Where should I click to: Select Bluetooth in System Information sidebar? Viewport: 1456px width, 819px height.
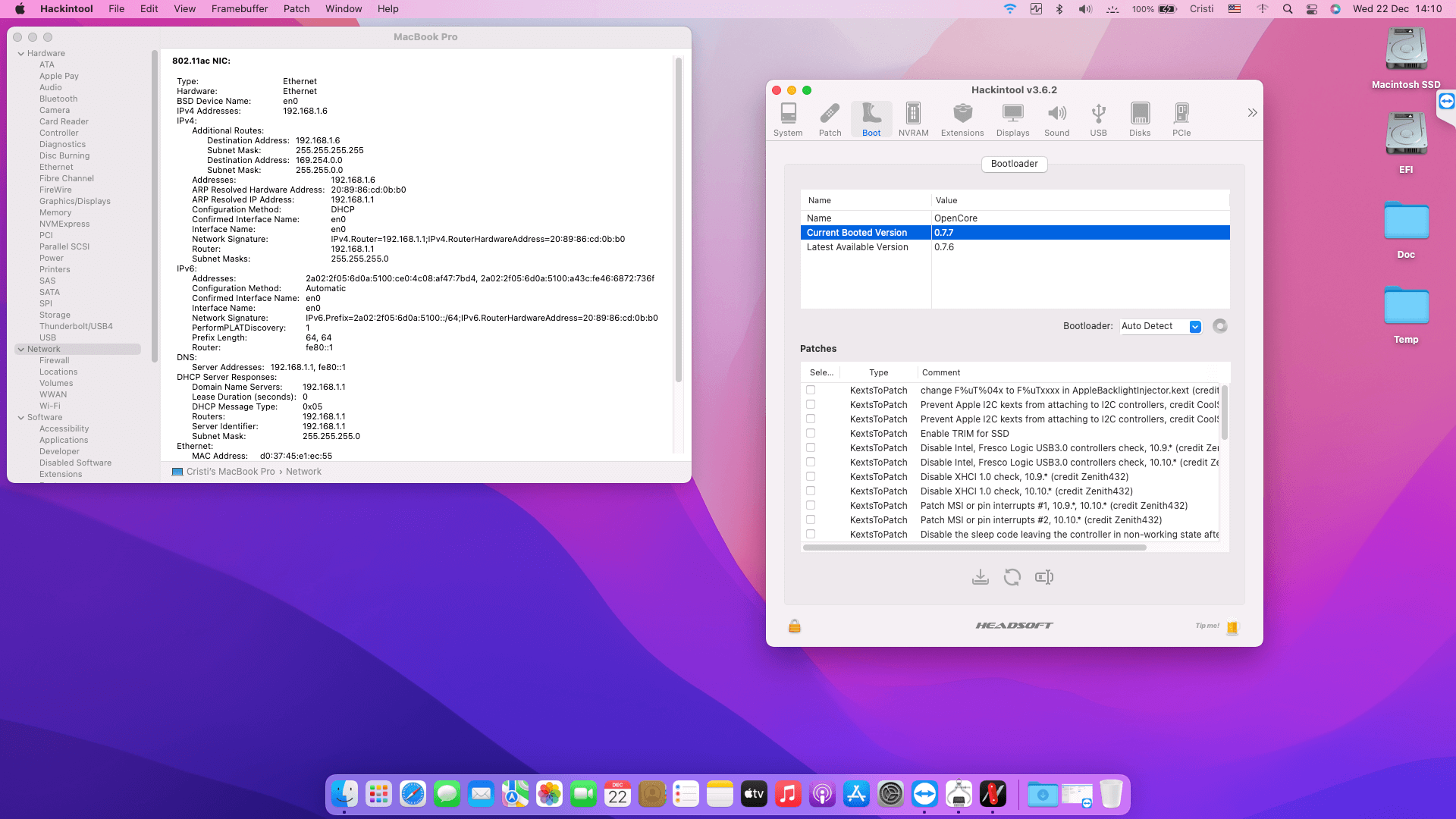tap(58, 99)
